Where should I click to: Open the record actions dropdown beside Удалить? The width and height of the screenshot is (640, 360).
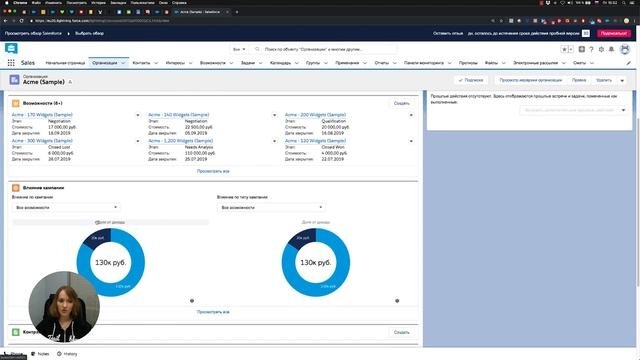(x=622, y=80)
